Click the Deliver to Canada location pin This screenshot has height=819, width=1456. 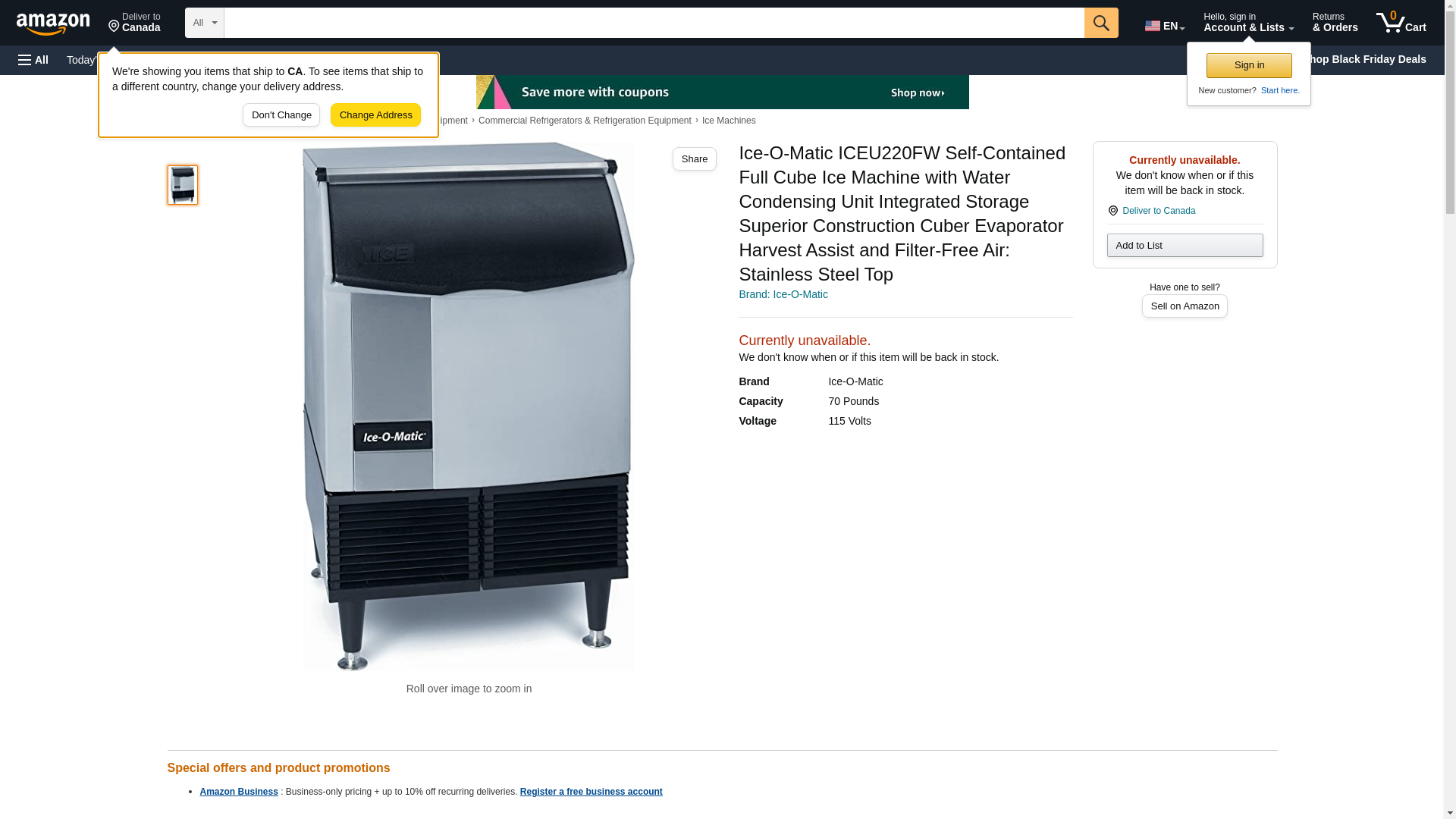134,23
